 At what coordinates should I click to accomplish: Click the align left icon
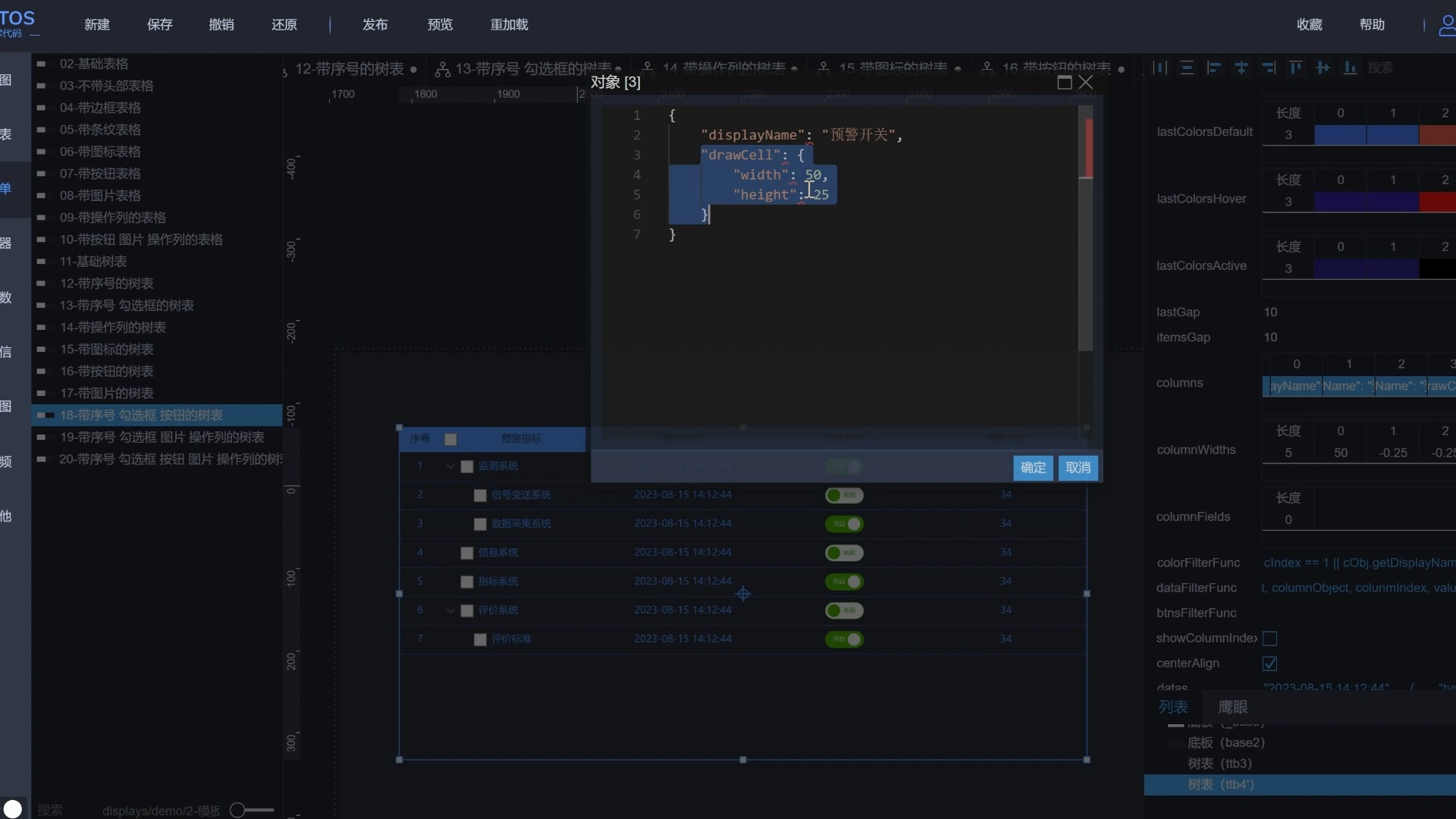(x=1214, y=67)
